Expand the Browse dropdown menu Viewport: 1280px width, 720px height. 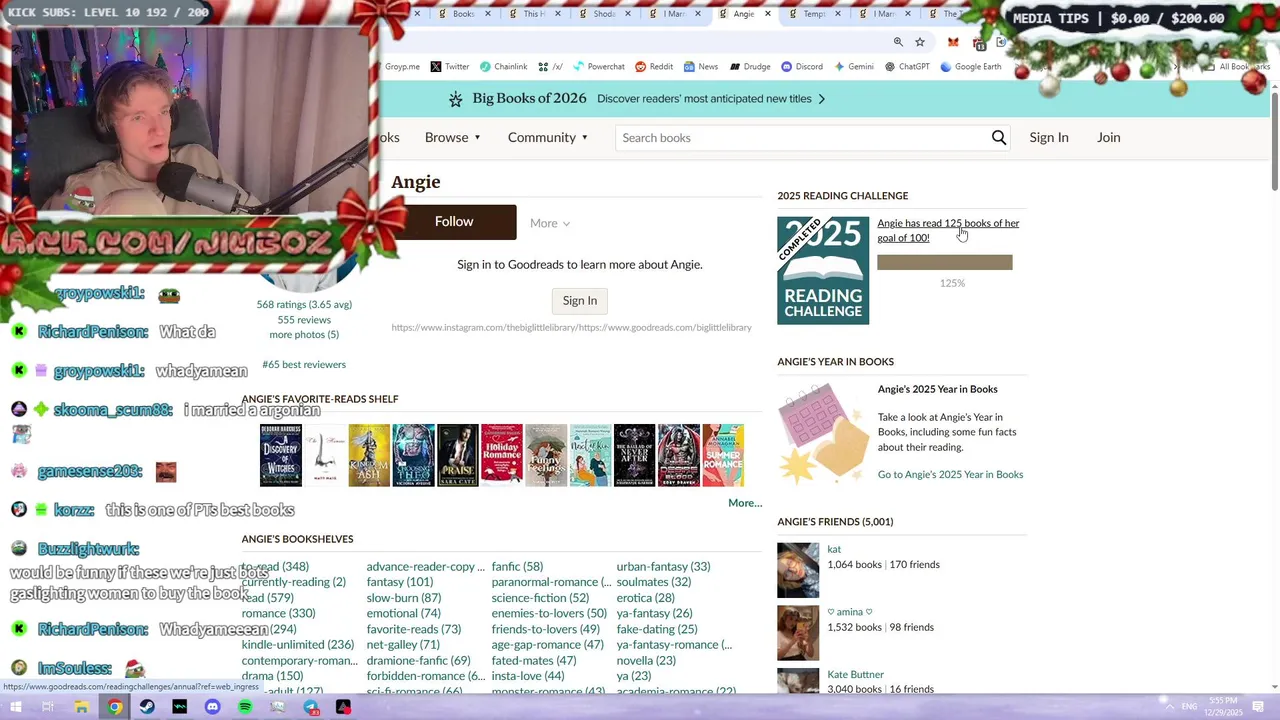[453, 138]
